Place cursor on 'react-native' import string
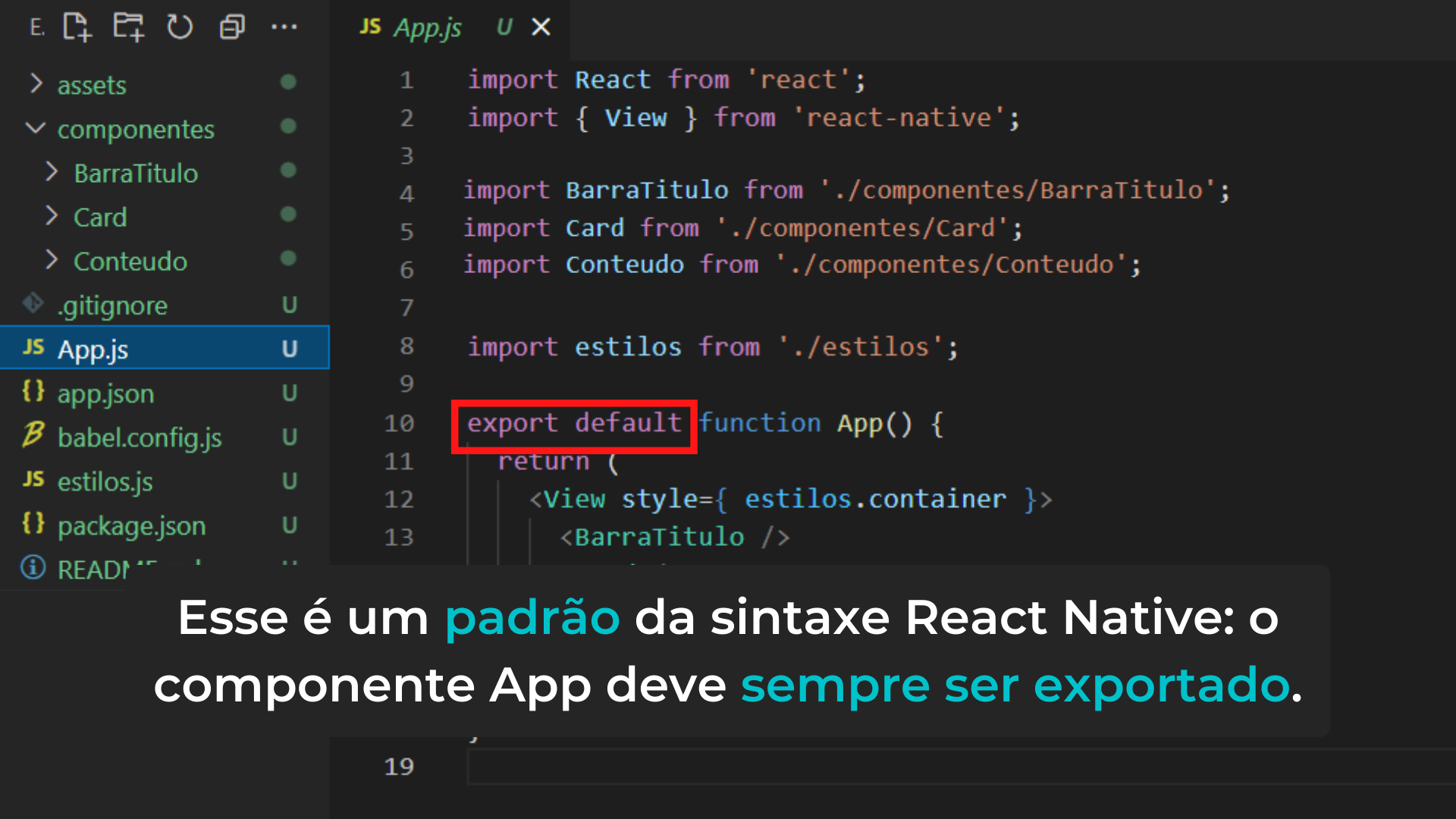The height and width of the screenshot is (819, 1456). [899, 118]
